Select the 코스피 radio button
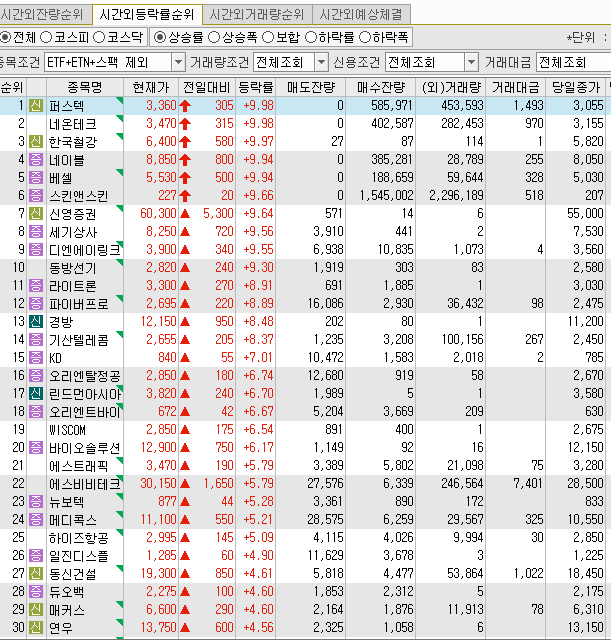 coord(46,38)
